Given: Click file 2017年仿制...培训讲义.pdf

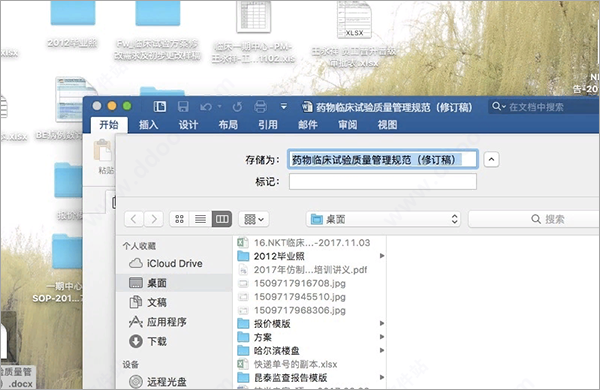Looking at the screenshot, I should (x=309, y=270).
